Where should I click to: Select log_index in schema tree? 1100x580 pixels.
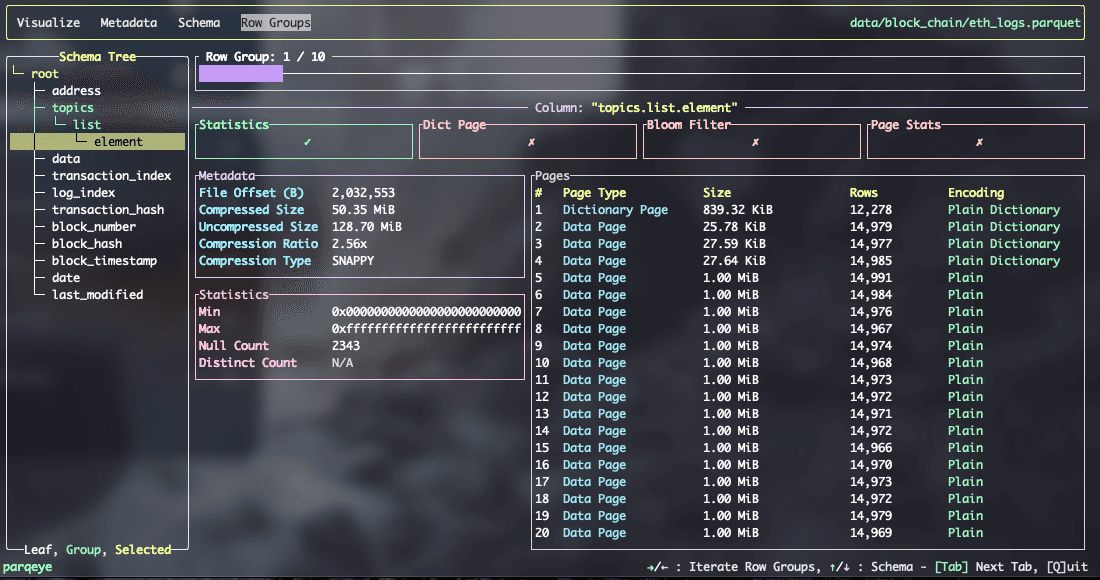83,192
